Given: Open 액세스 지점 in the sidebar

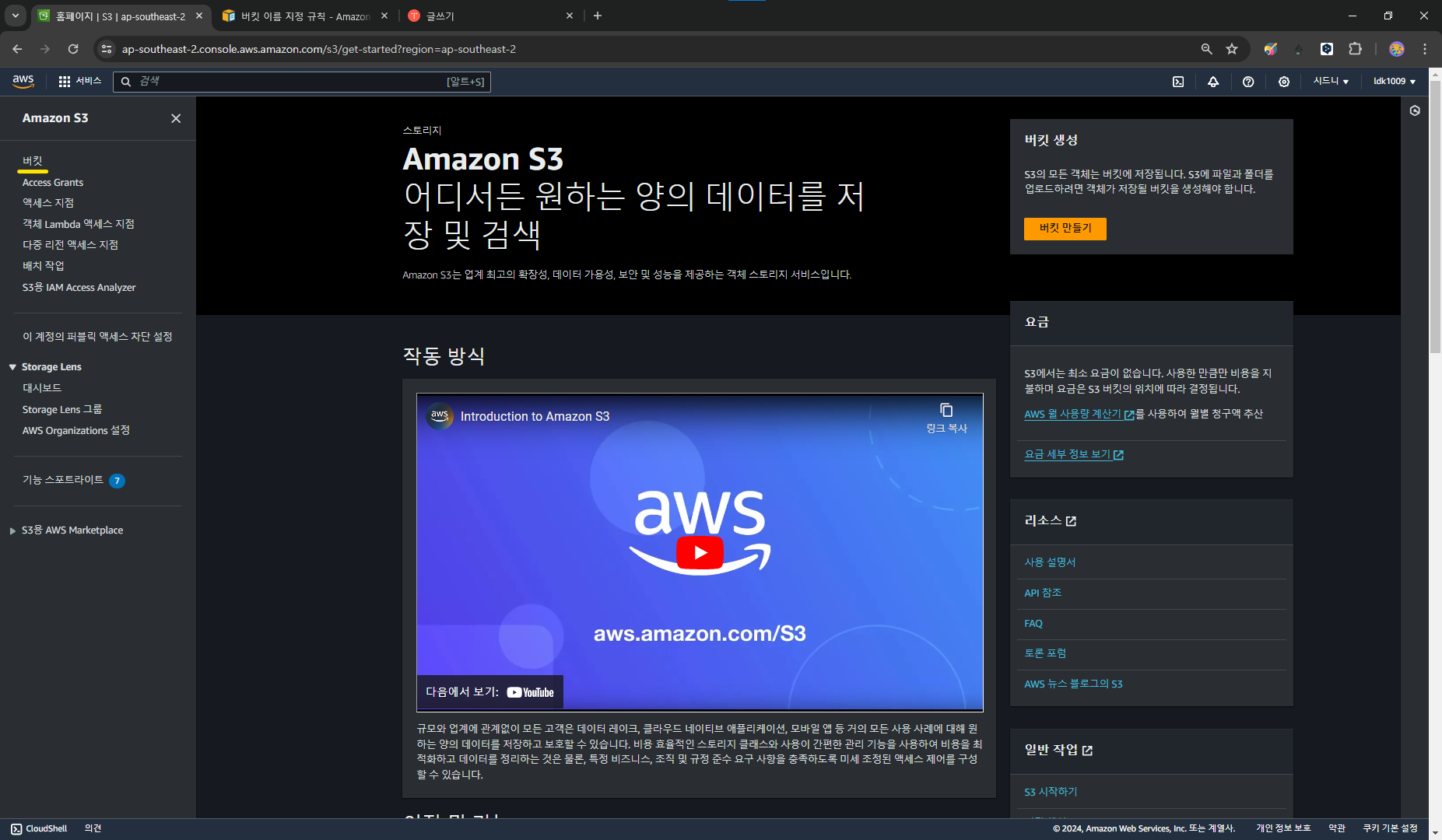Looking at the screenshot, I should coord(48,203).
